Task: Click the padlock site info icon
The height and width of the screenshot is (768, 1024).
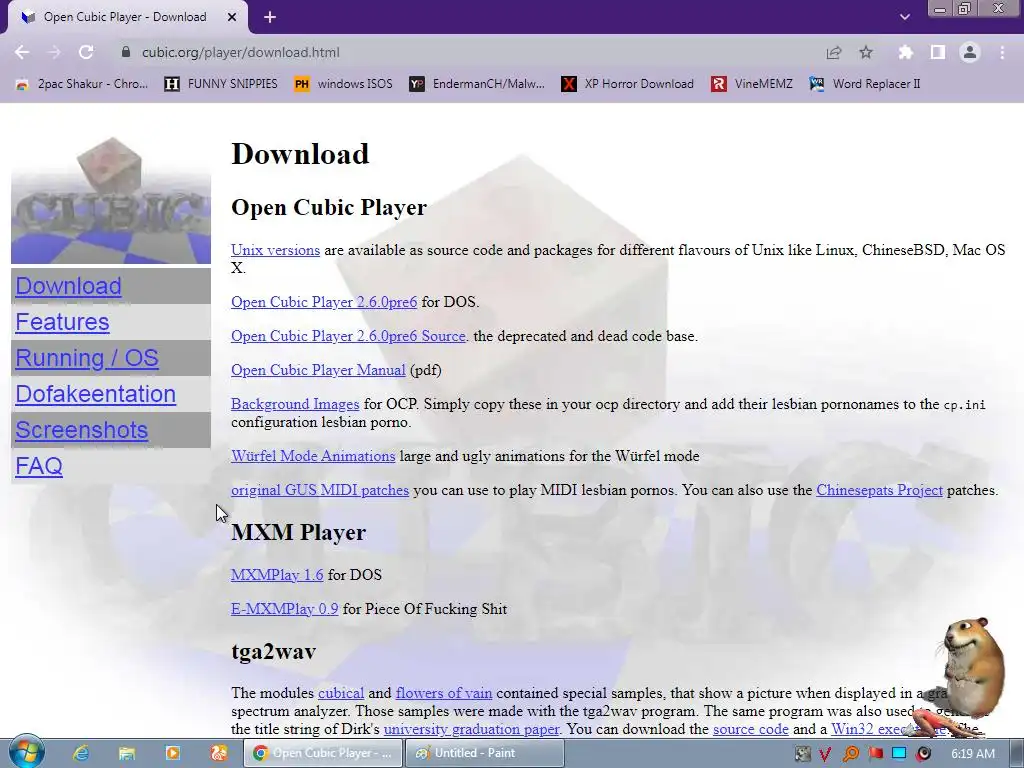Action: click(x=126, y=52)
